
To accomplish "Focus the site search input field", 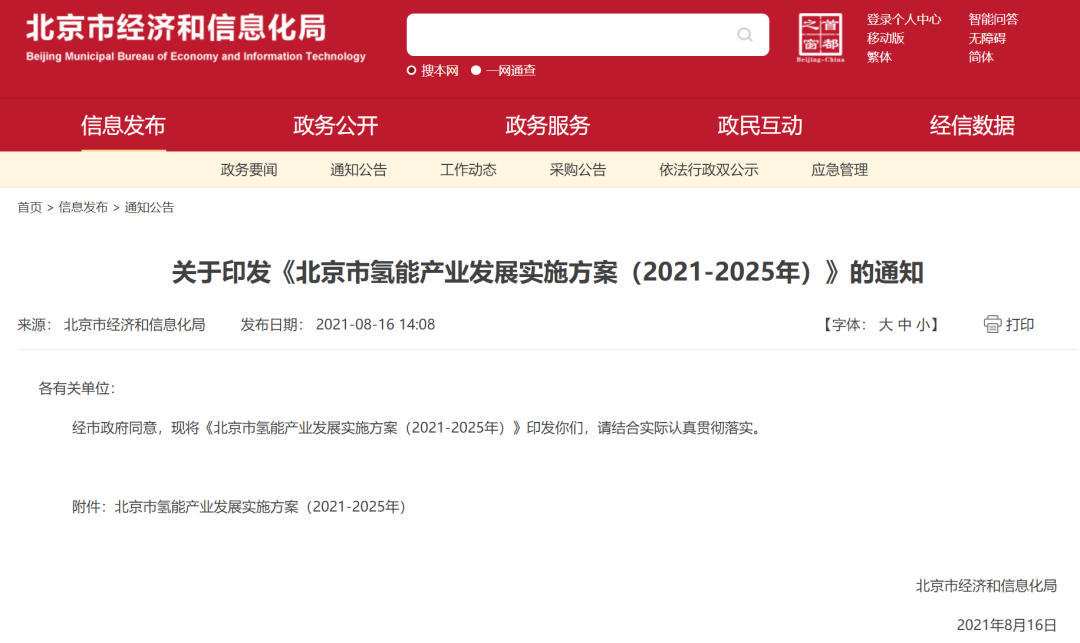I will click(572, 34).
